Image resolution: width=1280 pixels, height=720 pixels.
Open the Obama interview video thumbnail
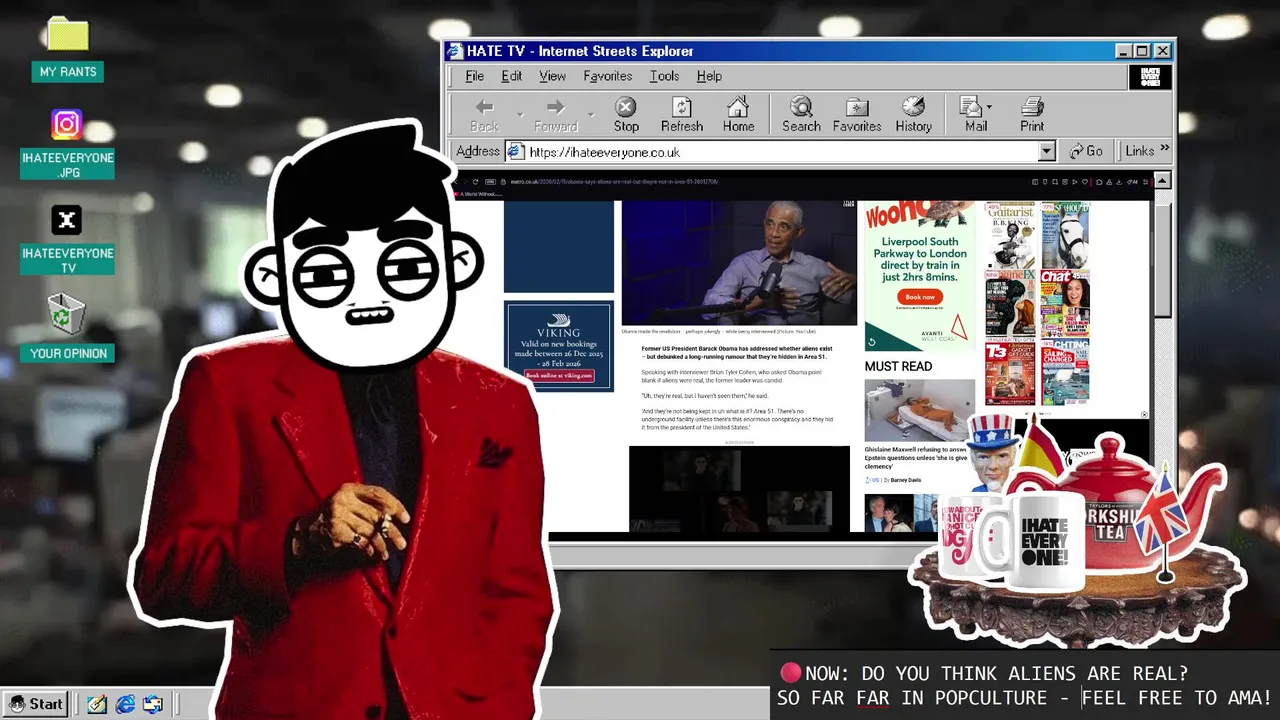(739, 262)
